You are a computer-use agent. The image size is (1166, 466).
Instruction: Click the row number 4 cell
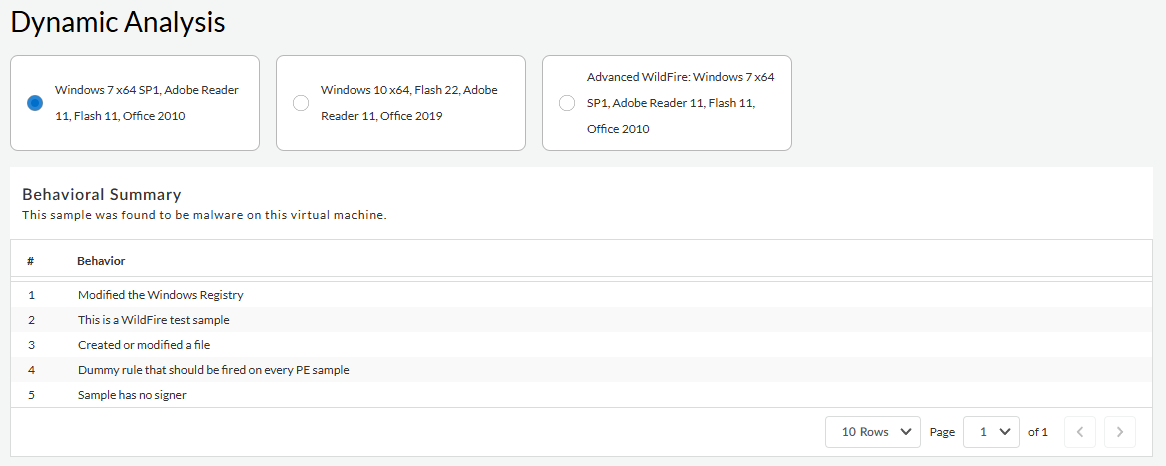(x=32, y=370)
